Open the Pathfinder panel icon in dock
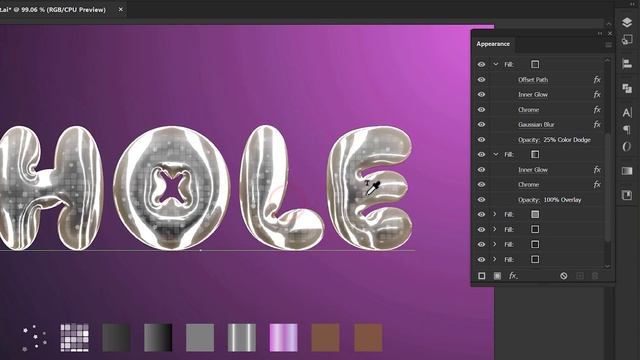640x360 pixels. point(627,88)
